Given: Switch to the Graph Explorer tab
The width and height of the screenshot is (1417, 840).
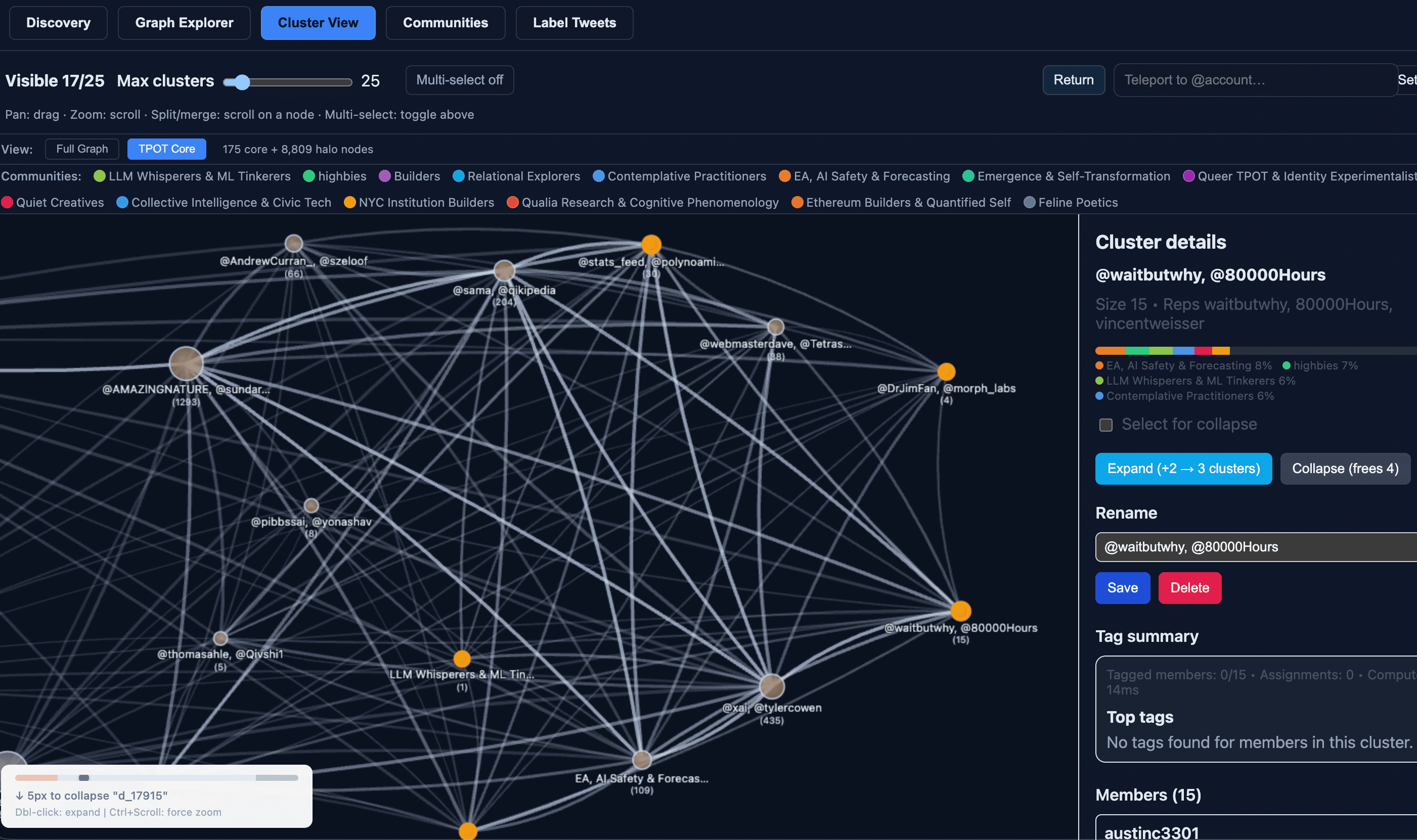Looking at the screenshot, I should pos(184,23).
